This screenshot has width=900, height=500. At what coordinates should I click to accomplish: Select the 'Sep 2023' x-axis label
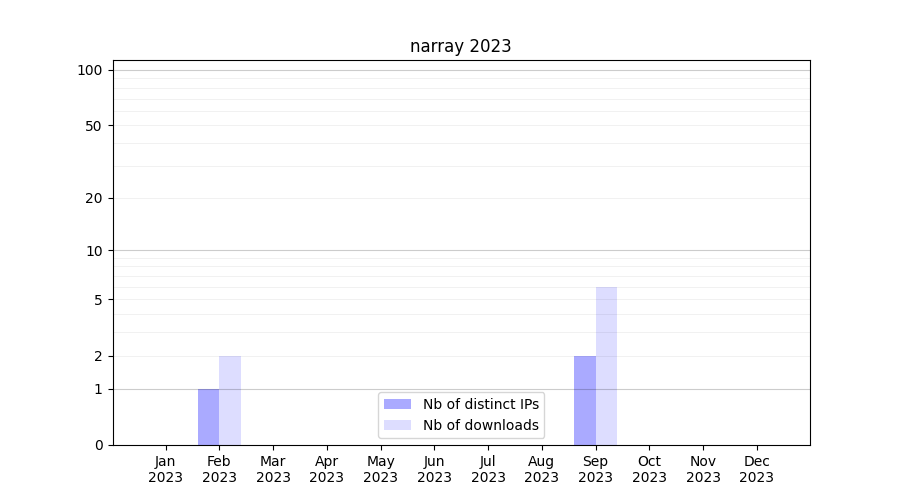595,469
